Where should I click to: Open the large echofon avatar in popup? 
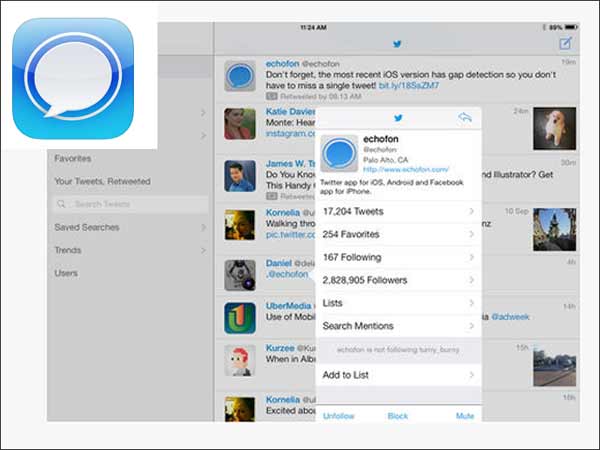(339, 154)
